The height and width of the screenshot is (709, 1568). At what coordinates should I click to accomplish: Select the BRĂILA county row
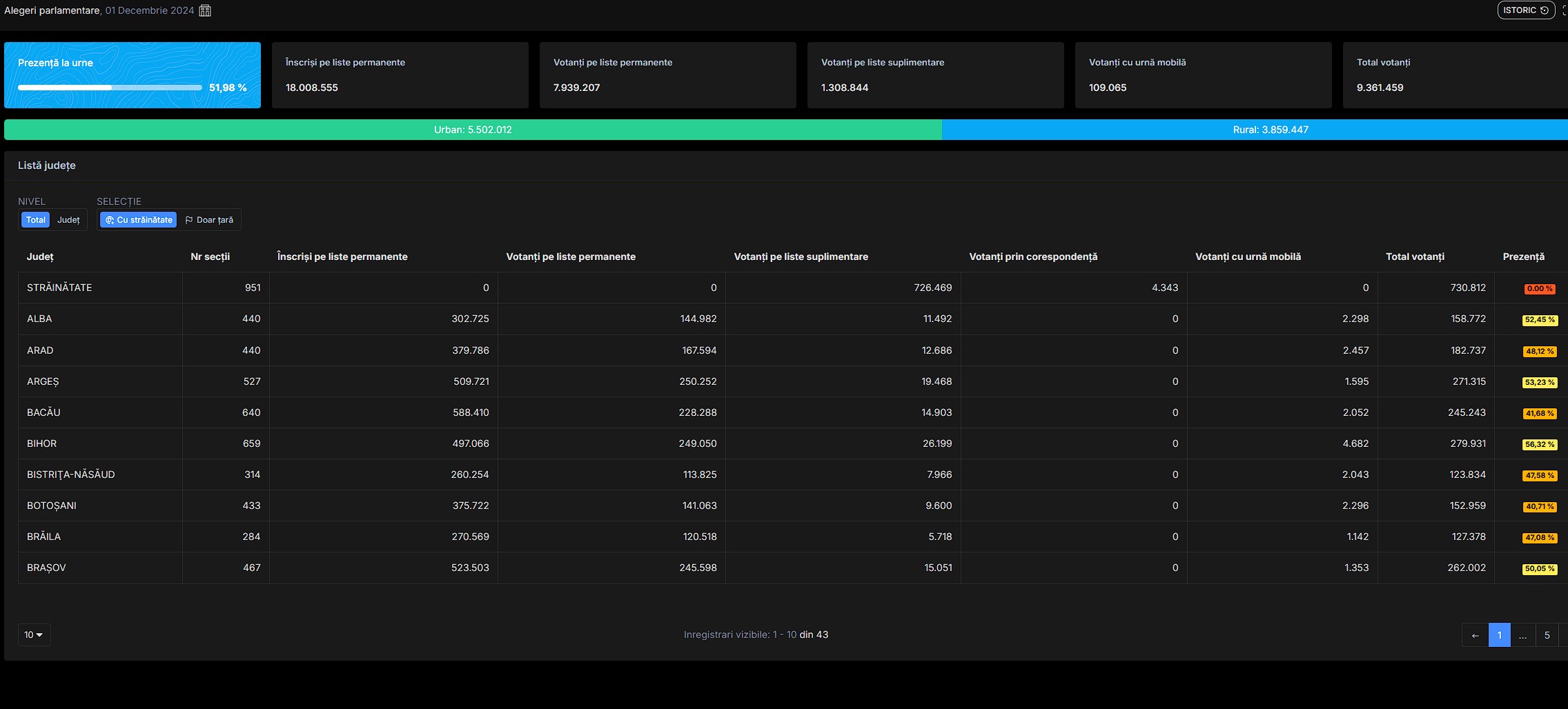[x=792, y=537]
